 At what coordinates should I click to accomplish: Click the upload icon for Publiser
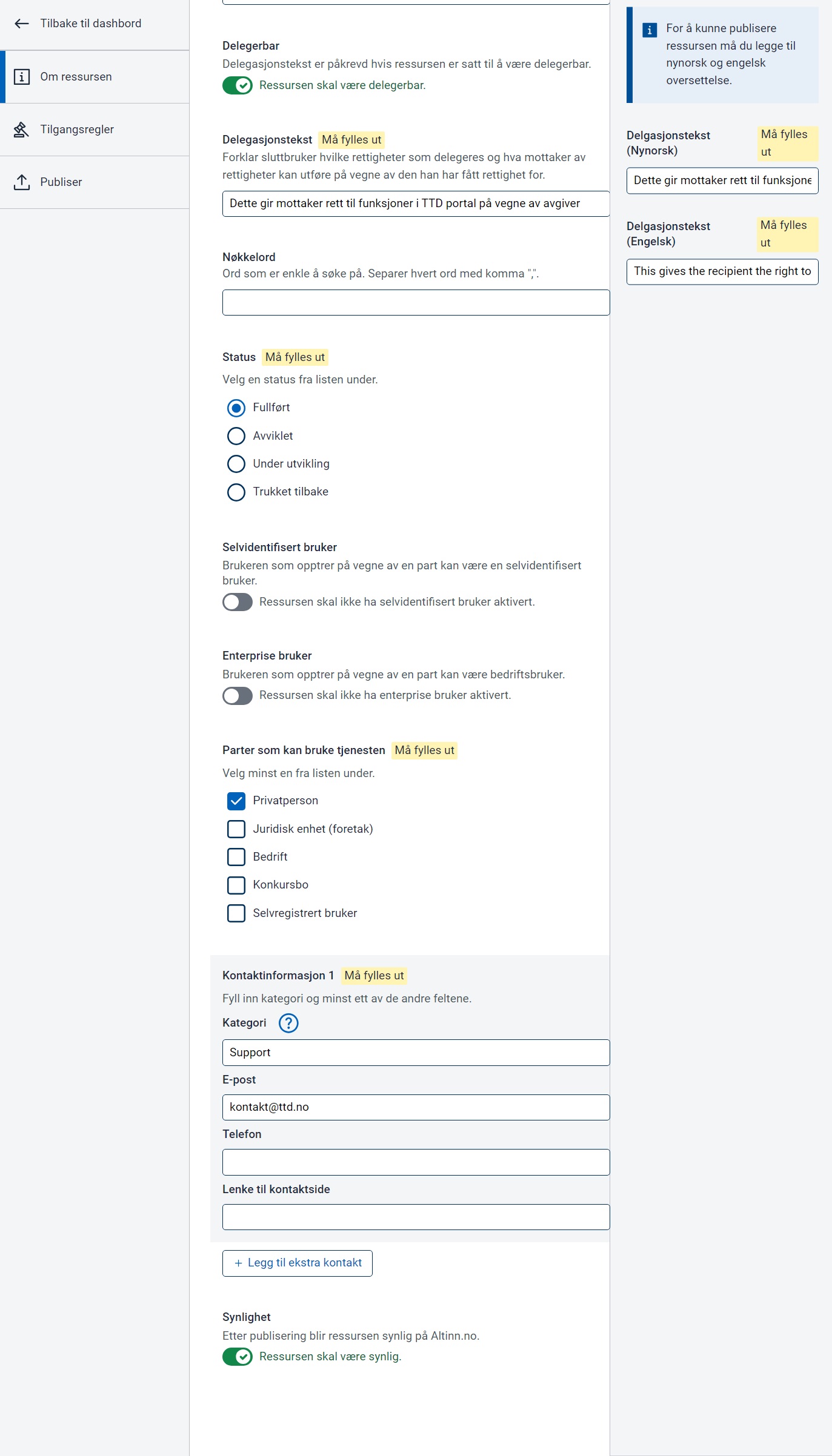coord(22,182)
